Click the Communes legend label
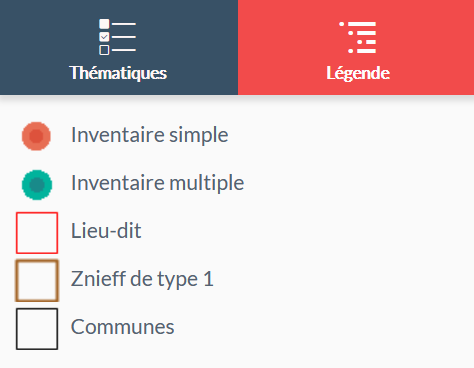This screenshot has height=368, width=474. click(x=122, y=327)
